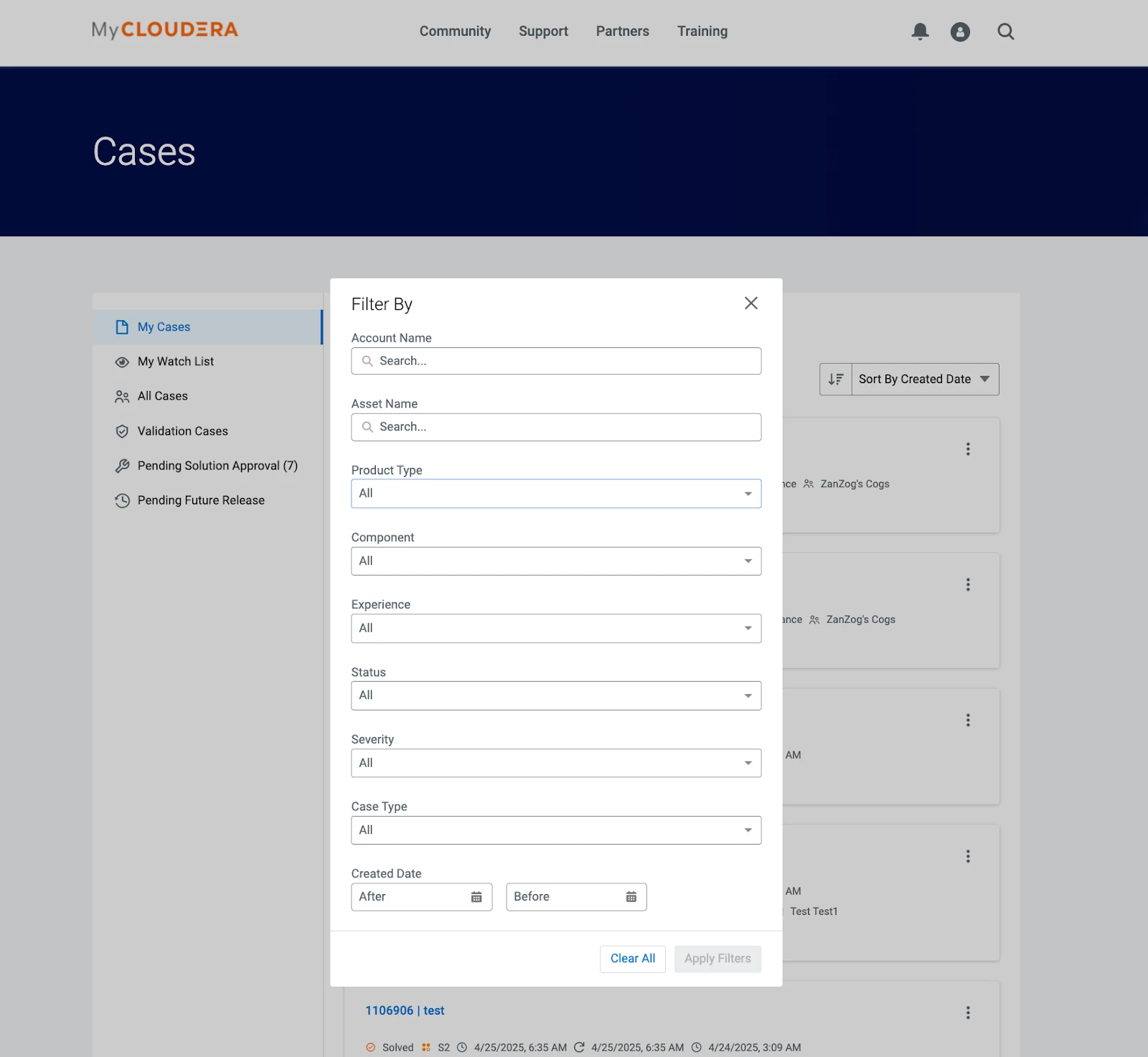Select Pending Solution Approval (7)
The image size is (1148, 1057).
(217, 466)
